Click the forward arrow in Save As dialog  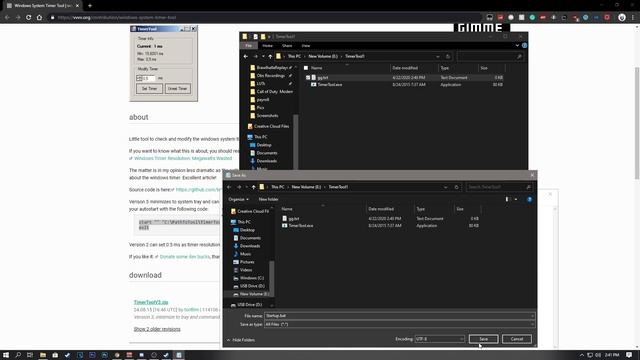[x=239, y=187]
